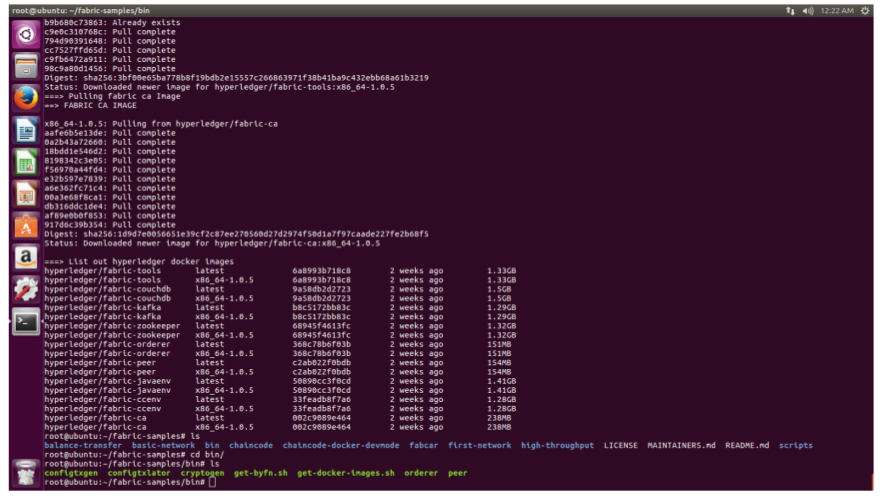Click hyperledger/fabric-couchdb x86_64-1.0.5 image row
This screenshot has height=502, width=884.
[278, 298]
